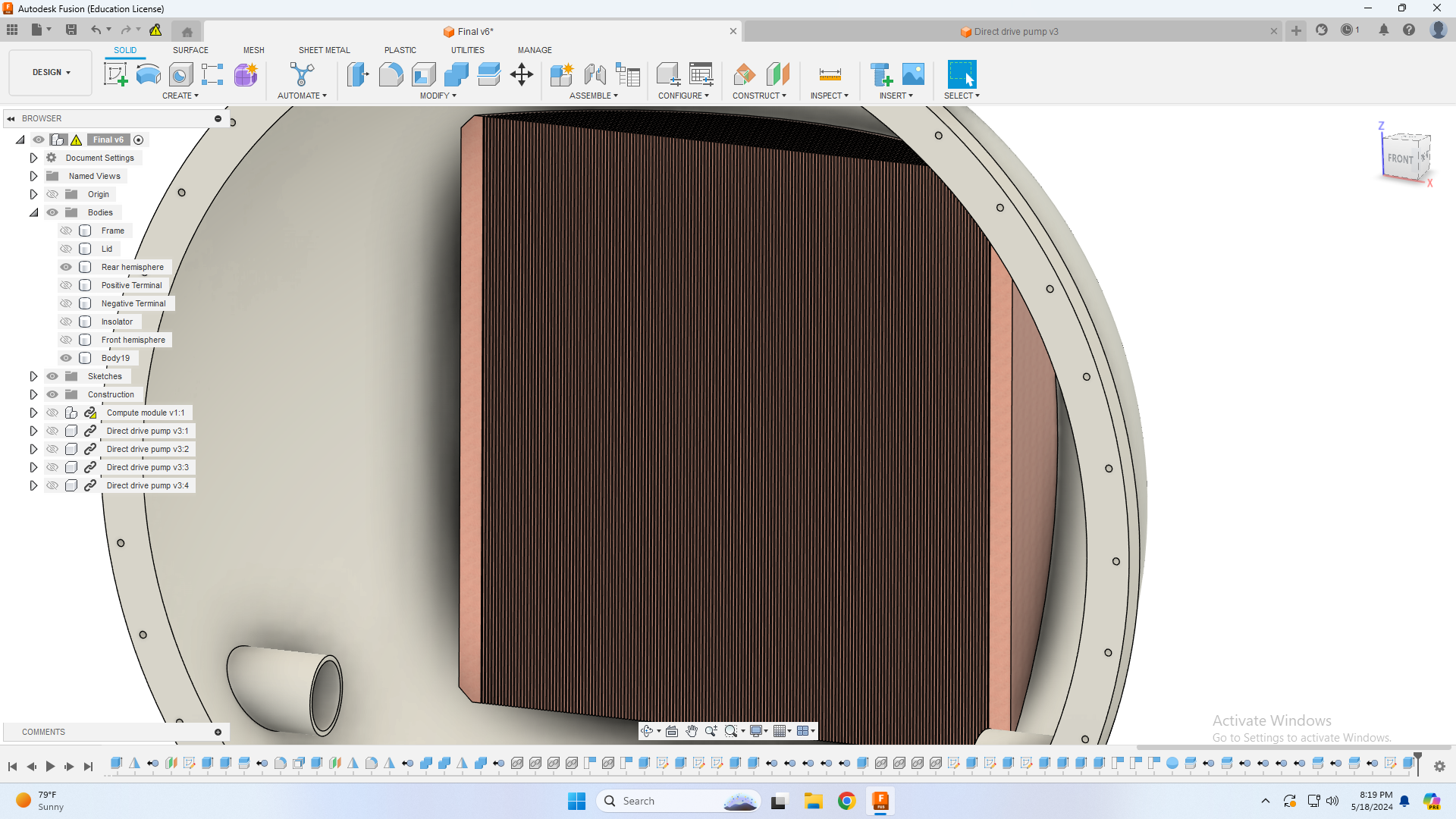Viewport: 1456px width, 819px height.
Task: Select the Joint tool icon
Action: tap(595, 74)
